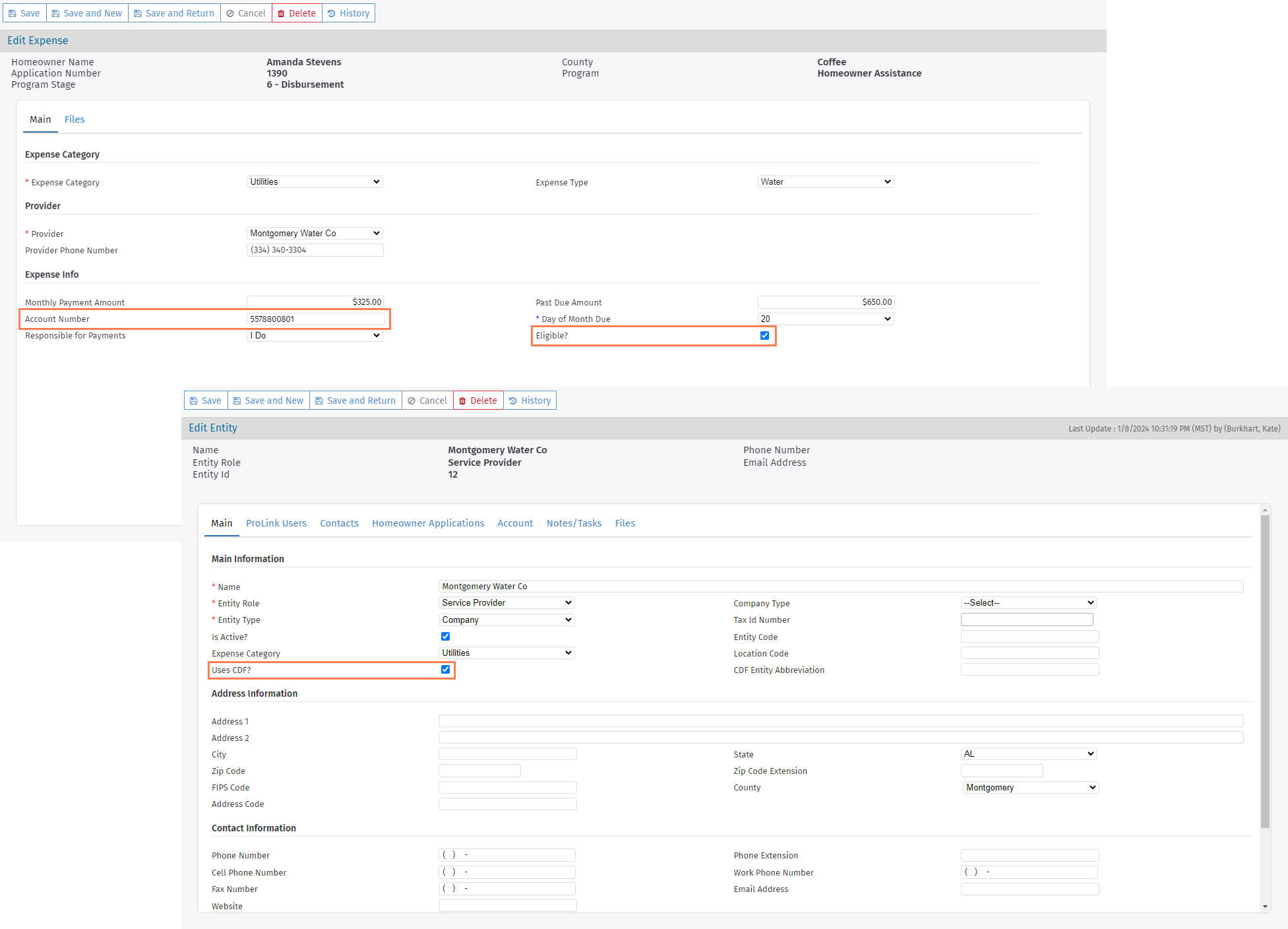This screenshot has height=929, width=1288.
Task: Uncheck the Eligible? checkbox
Action: pos(764,335)
